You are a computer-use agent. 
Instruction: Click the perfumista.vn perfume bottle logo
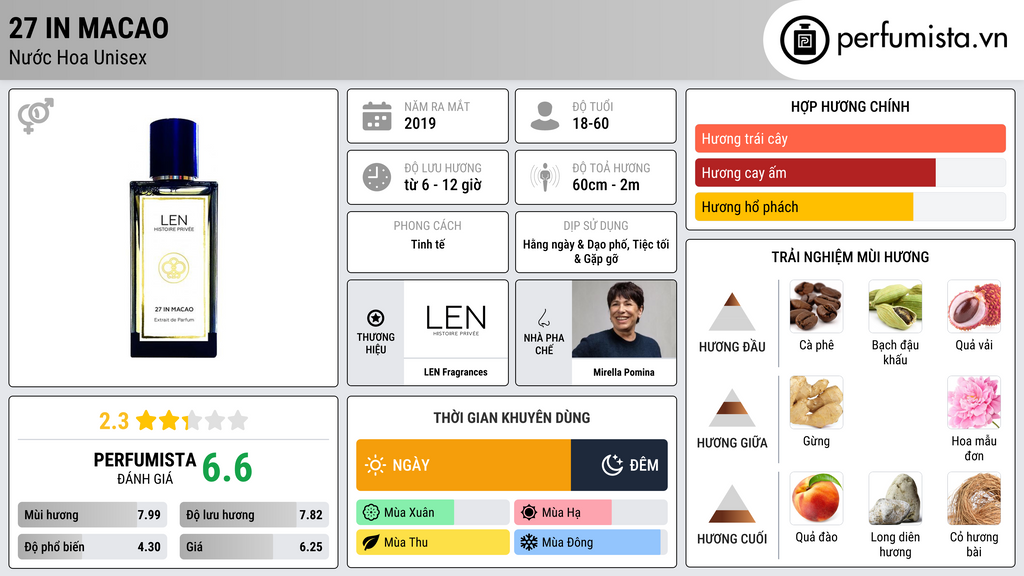(x=804, y=40)
